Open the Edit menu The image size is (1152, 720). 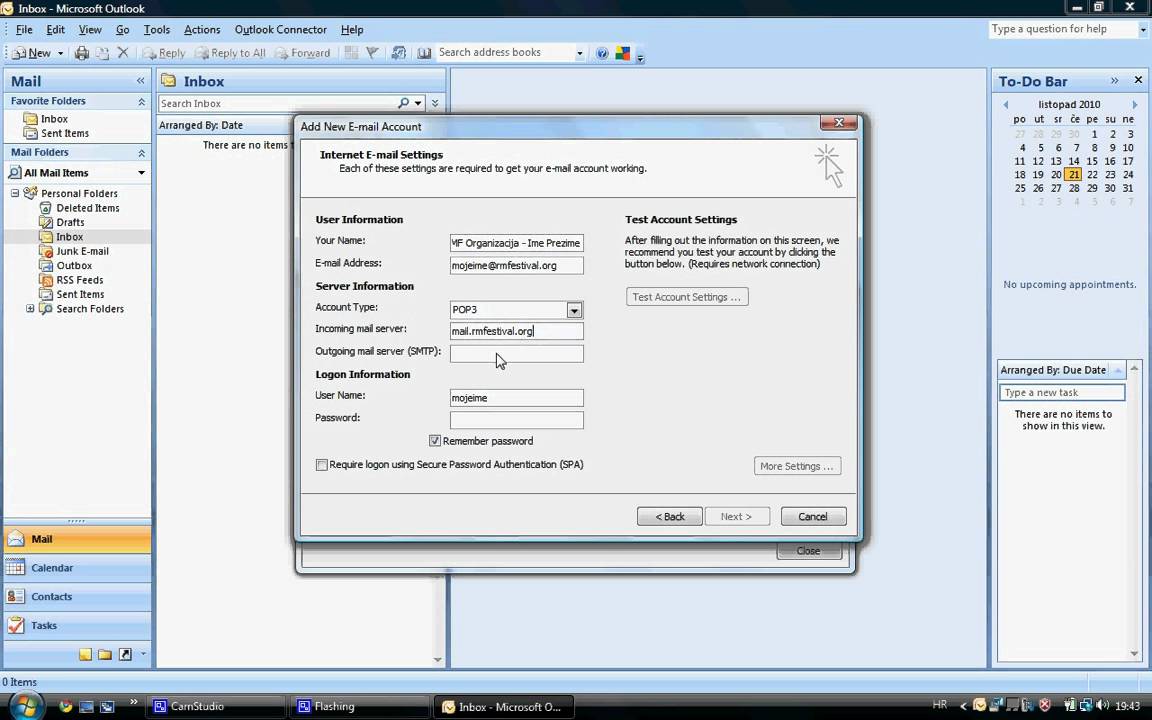(x=55, y=29)
